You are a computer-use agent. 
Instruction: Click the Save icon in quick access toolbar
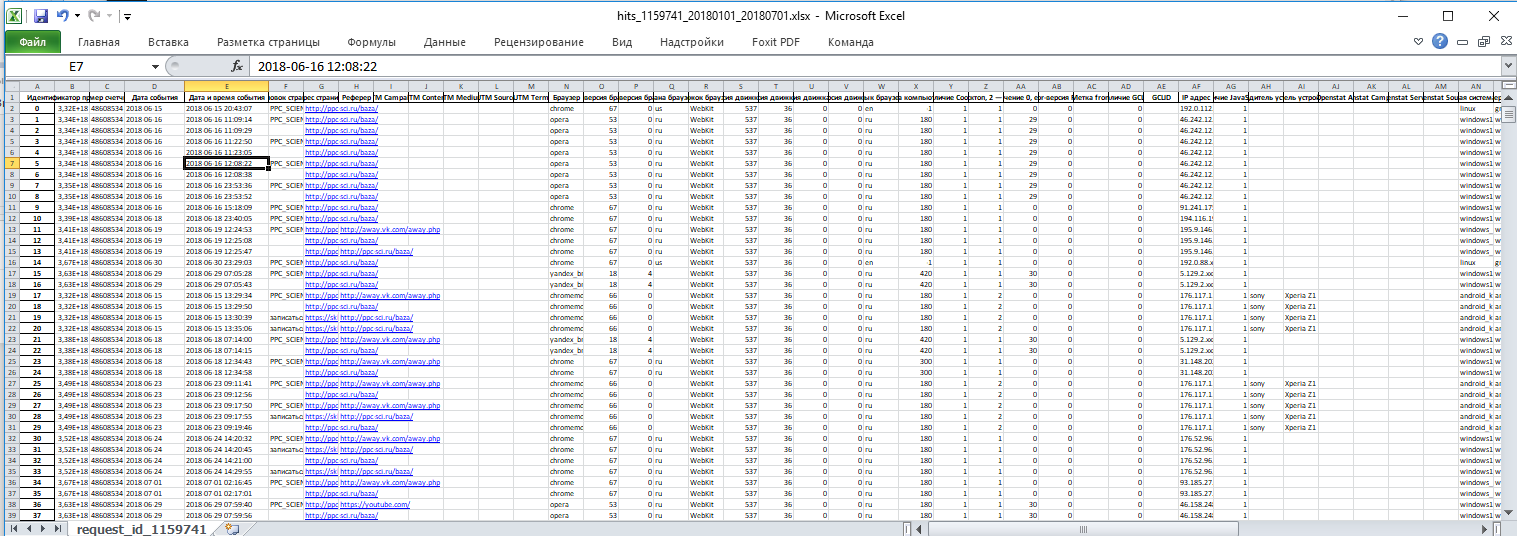tap(41, 17)
